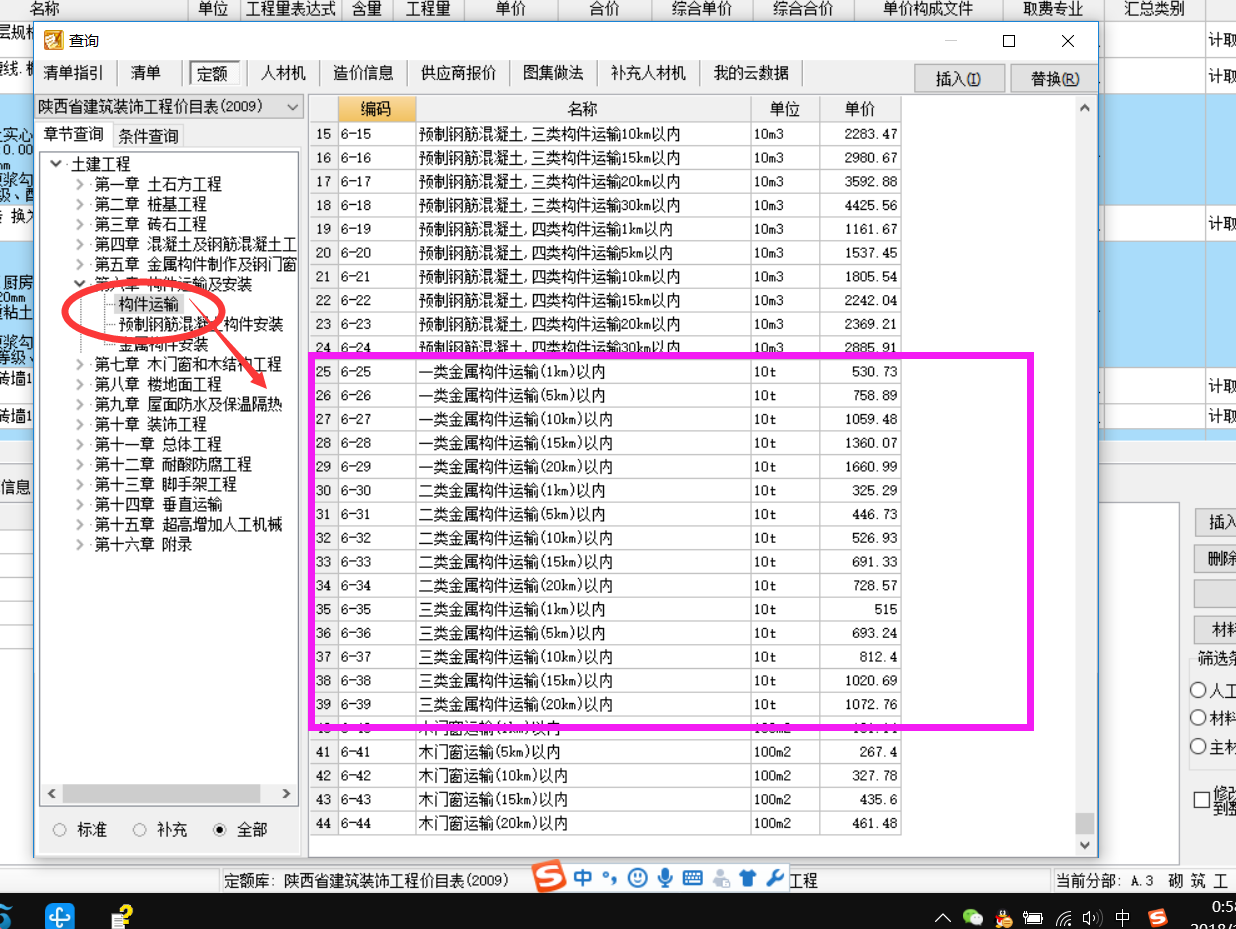Click the volume speaker icon in tray
Screen dimensions: 1236x929
click(x=1092, y=917)
